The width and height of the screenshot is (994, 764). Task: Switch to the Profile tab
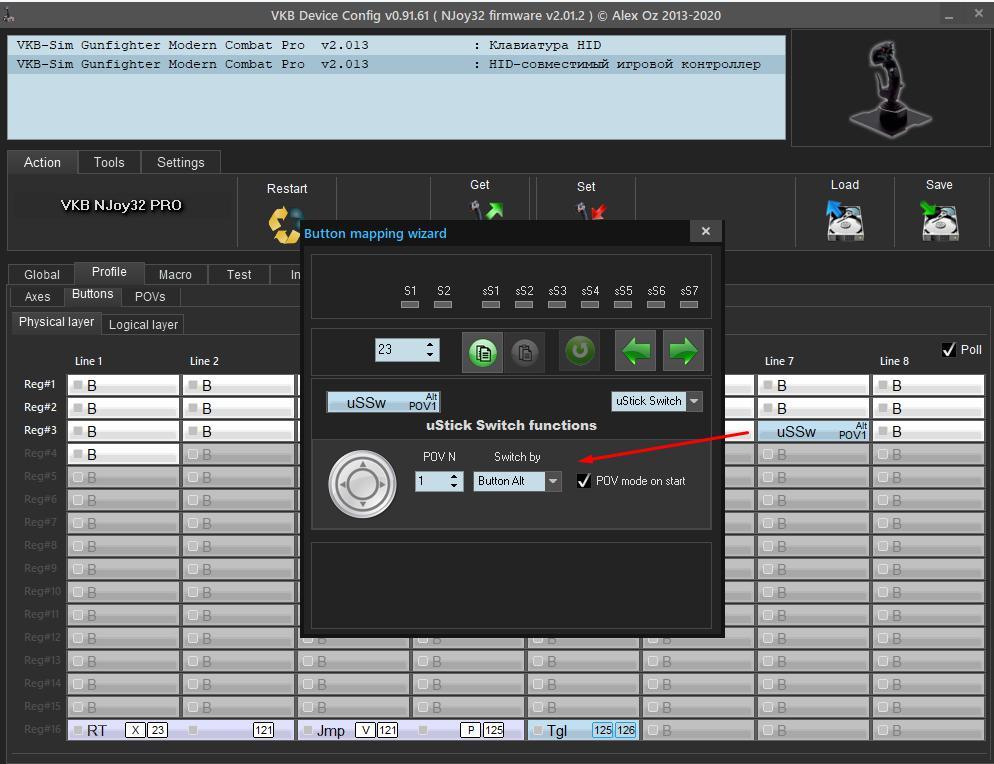click(x=109, y=272)
